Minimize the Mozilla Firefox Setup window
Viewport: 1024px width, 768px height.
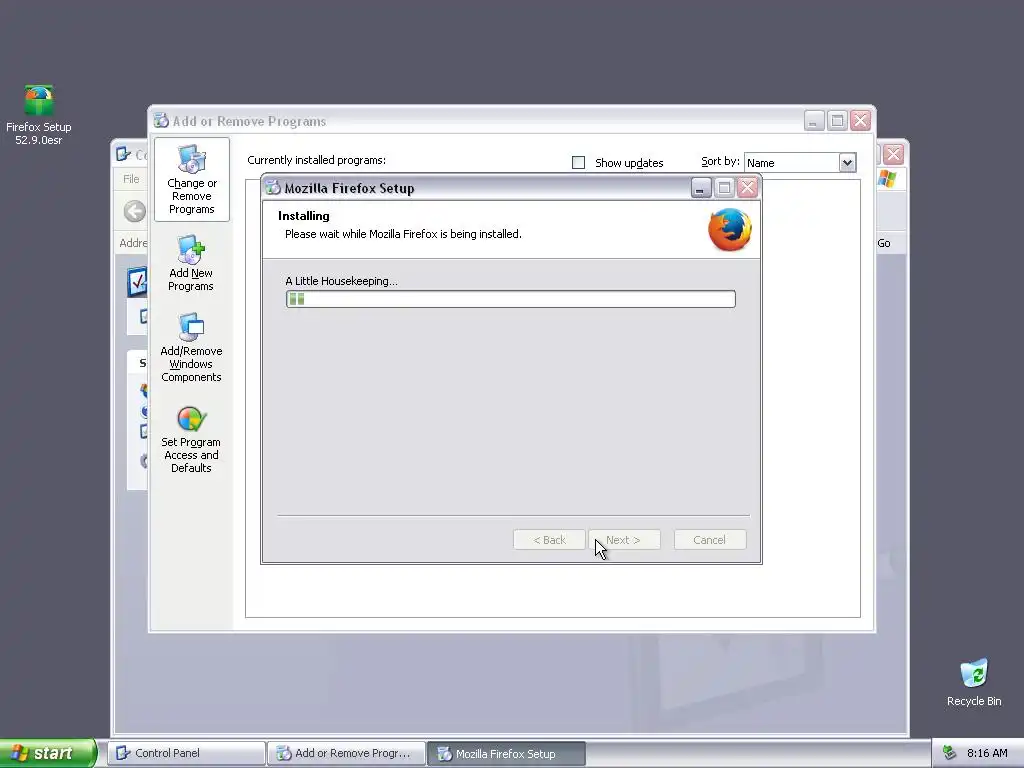(x=701, y=188)
